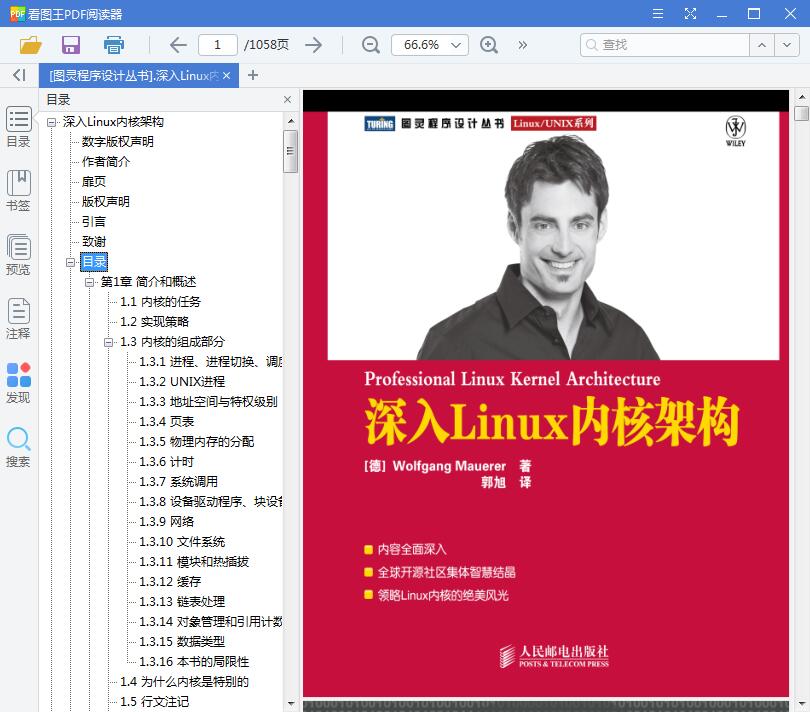The width and height of the screenshot is (810, 712).
Task: Select 1.3.3 地址空间与特权级别 entry
Action: pyautogui.click(x=208, y=402)
